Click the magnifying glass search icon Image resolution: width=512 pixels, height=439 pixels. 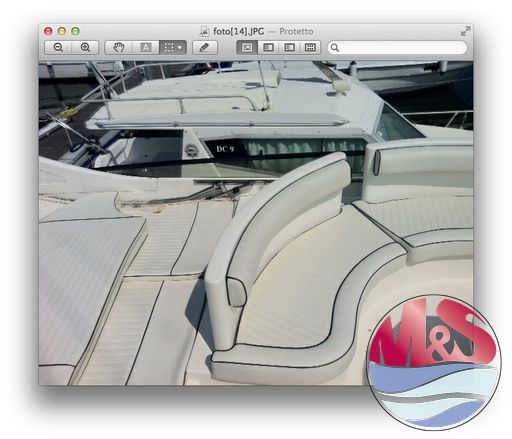335,48
